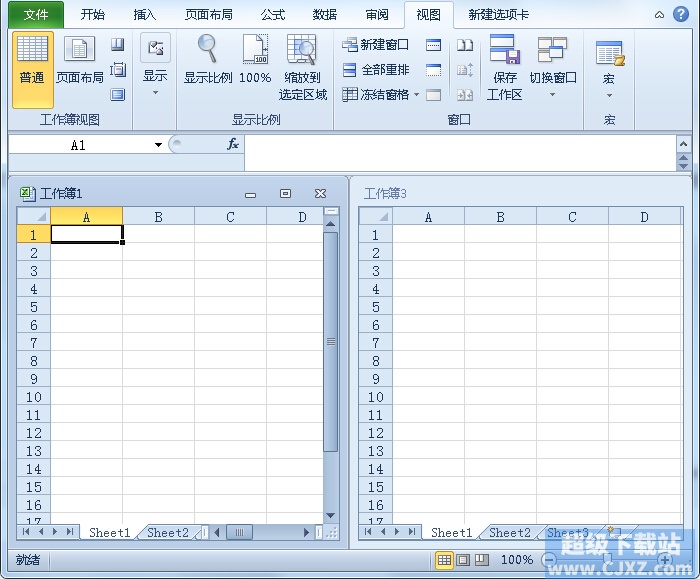Click vertical split box above 工作簿1 scrollbar

point(331,211)
